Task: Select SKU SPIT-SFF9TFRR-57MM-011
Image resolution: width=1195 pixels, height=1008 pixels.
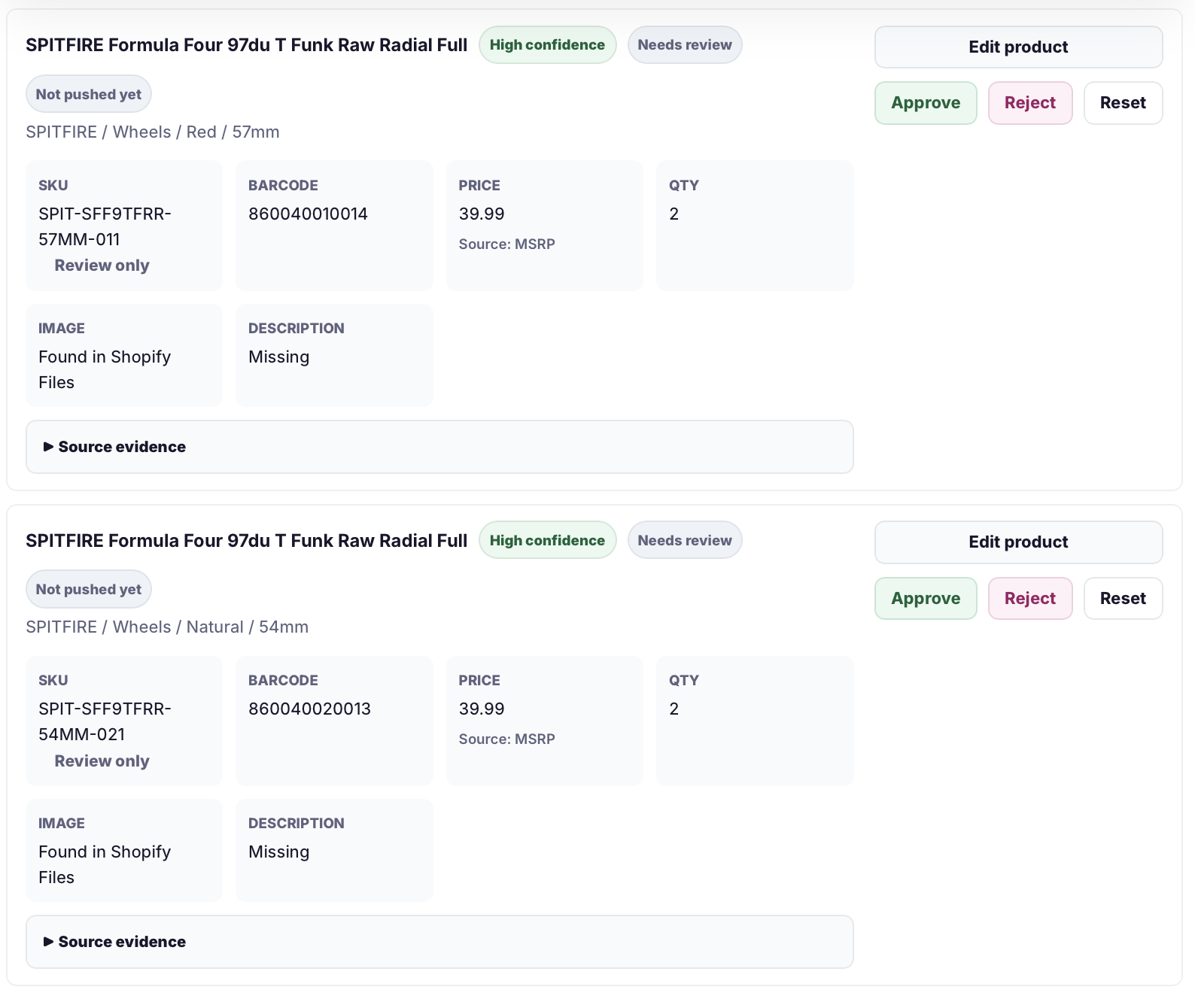Action: [105, 226]
